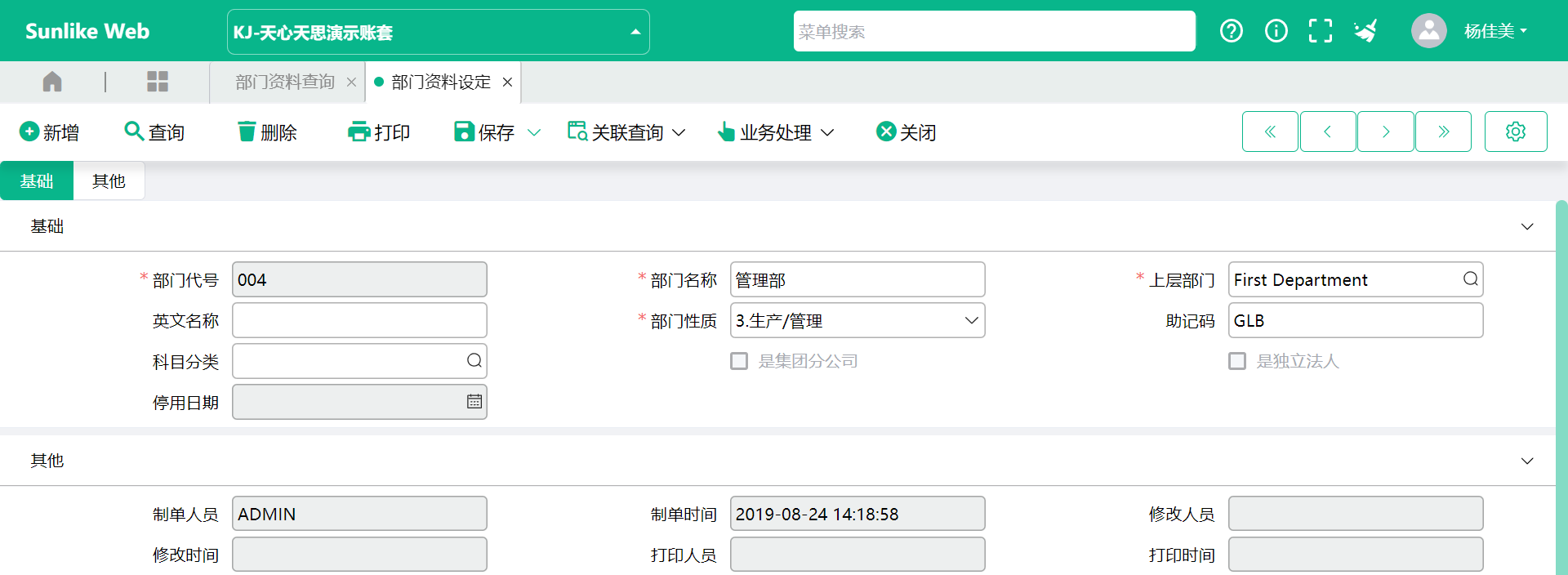Click the 打印 print button
1568x575 pixels.
click(x=379, y=132)
